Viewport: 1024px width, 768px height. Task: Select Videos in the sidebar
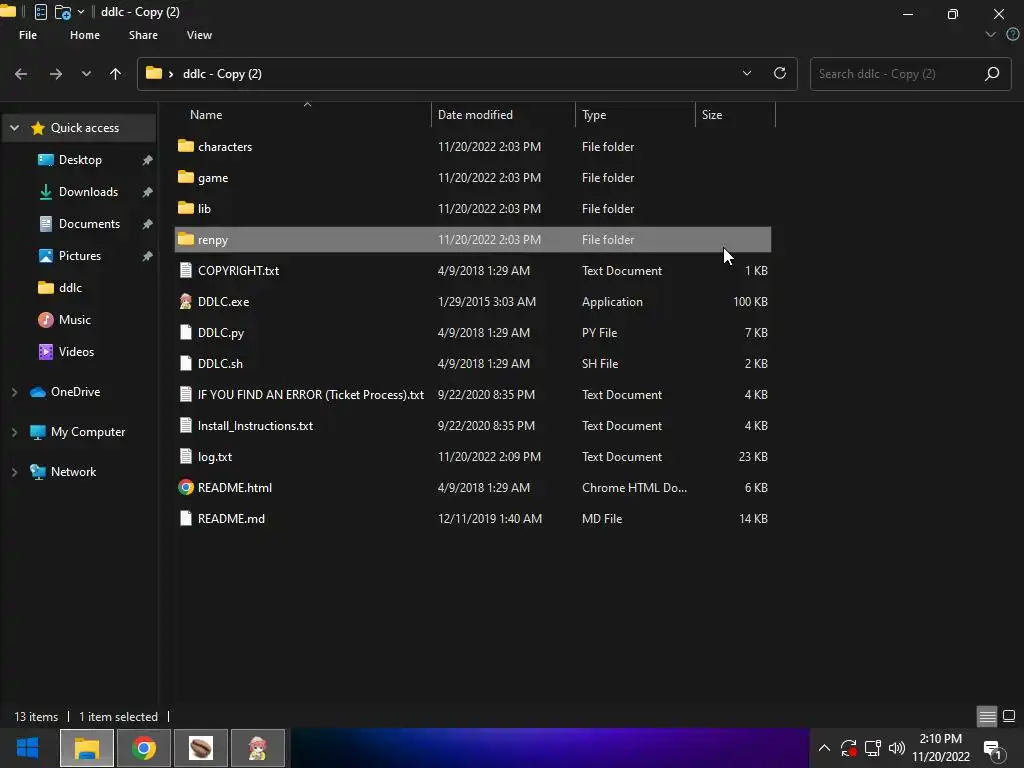pos(76,352)
